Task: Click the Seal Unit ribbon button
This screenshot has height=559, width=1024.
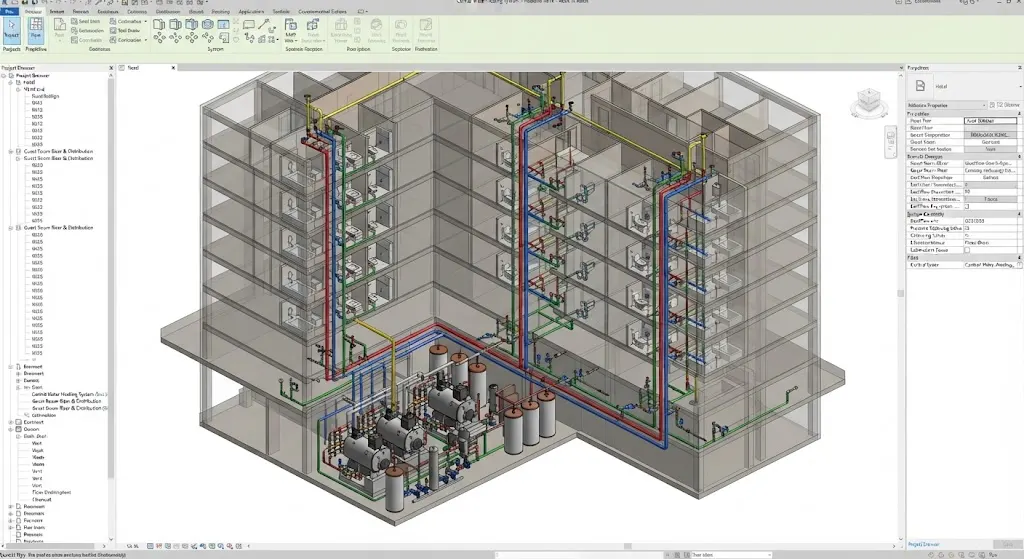Action: tap(85, 22)
